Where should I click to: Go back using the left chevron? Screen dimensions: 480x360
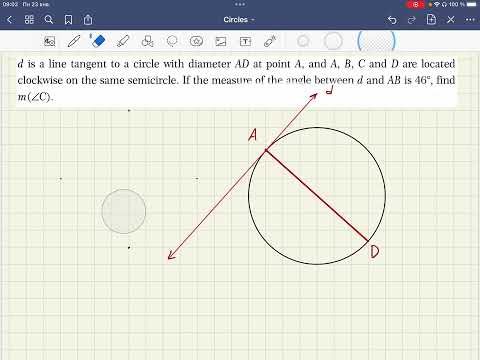point(9,20)
